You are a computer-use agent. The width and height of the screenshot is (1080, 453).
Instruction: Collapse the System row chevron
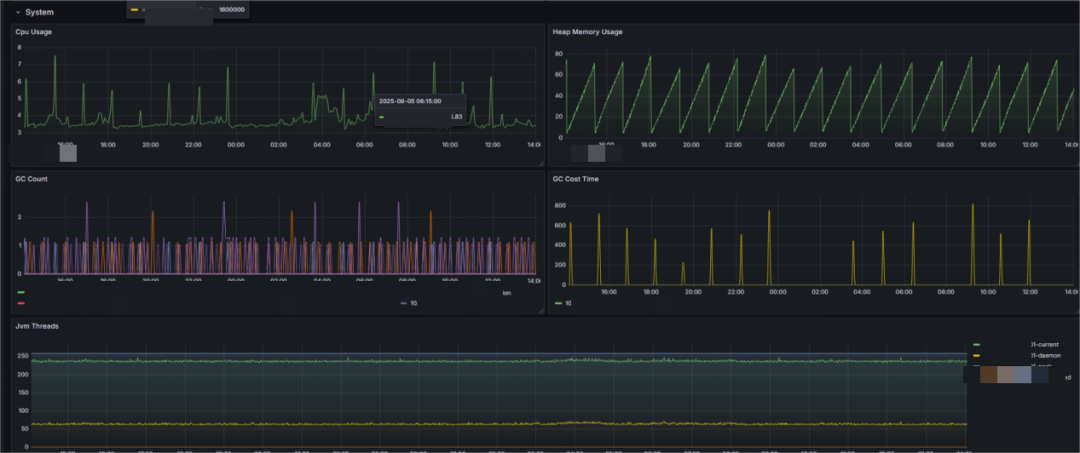click(x=18, y=12)
